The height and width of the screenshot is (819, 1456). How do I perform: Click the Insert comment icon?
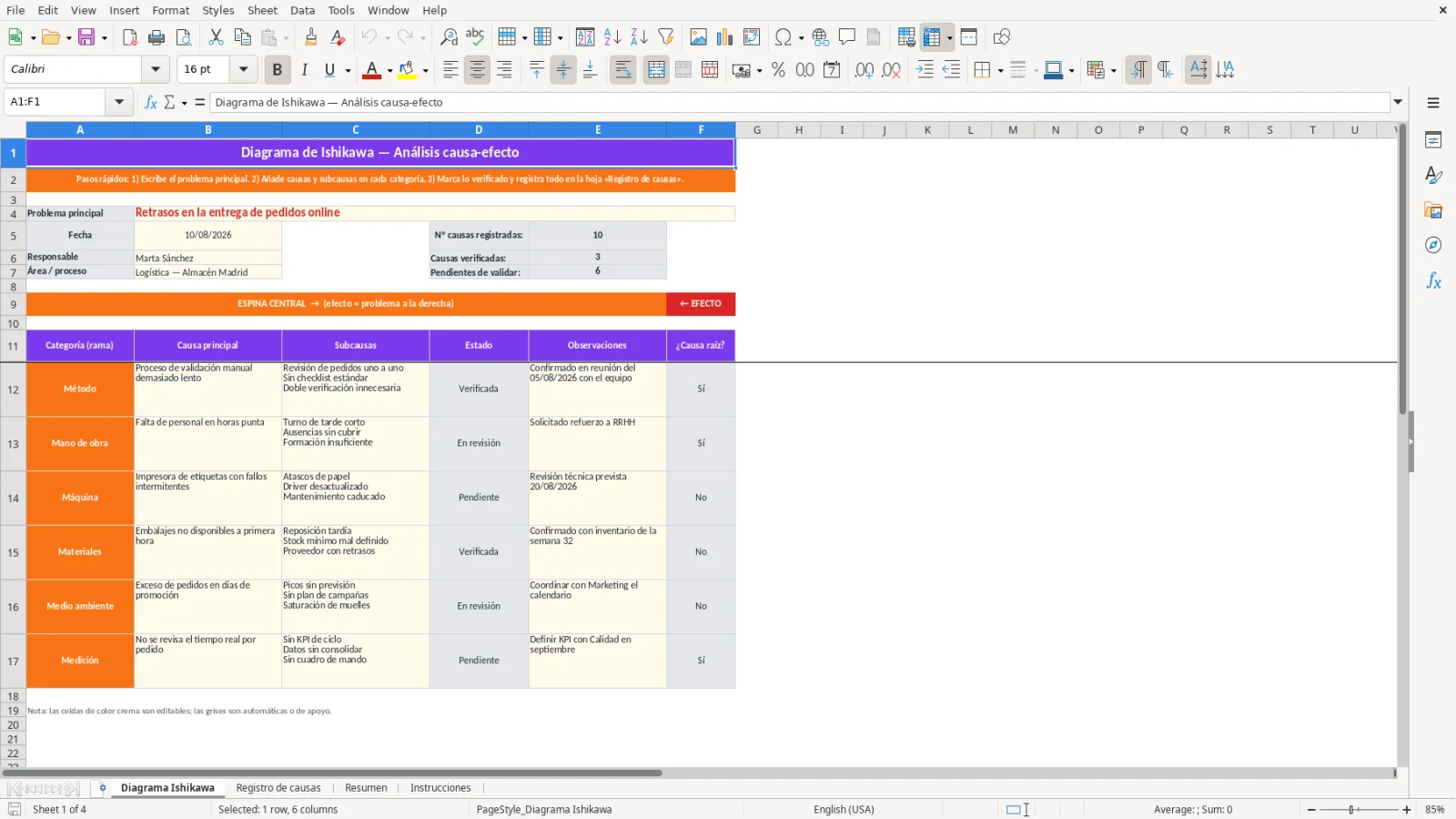tap(847, 37)
